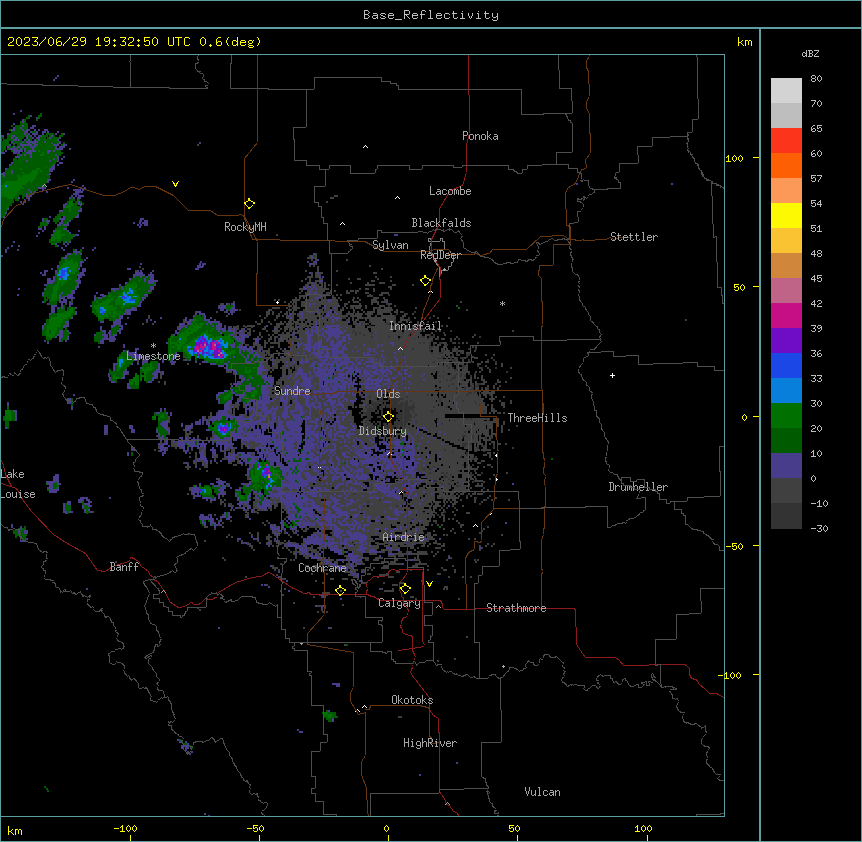Screen dimensions: 862x842
Task: Select the orange 60 dBZ legend swatch
Action: click(x=786, y=165)
